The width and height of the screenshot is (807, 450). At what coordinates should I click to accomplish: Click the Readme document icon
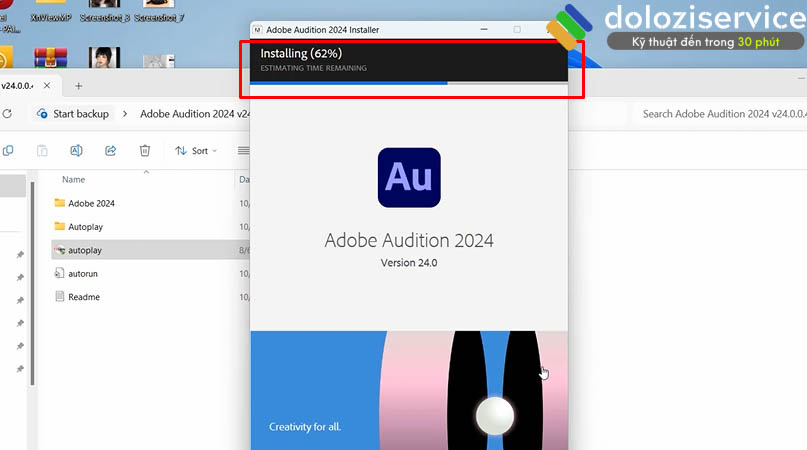pyautogui.click(x=60, y=297)
